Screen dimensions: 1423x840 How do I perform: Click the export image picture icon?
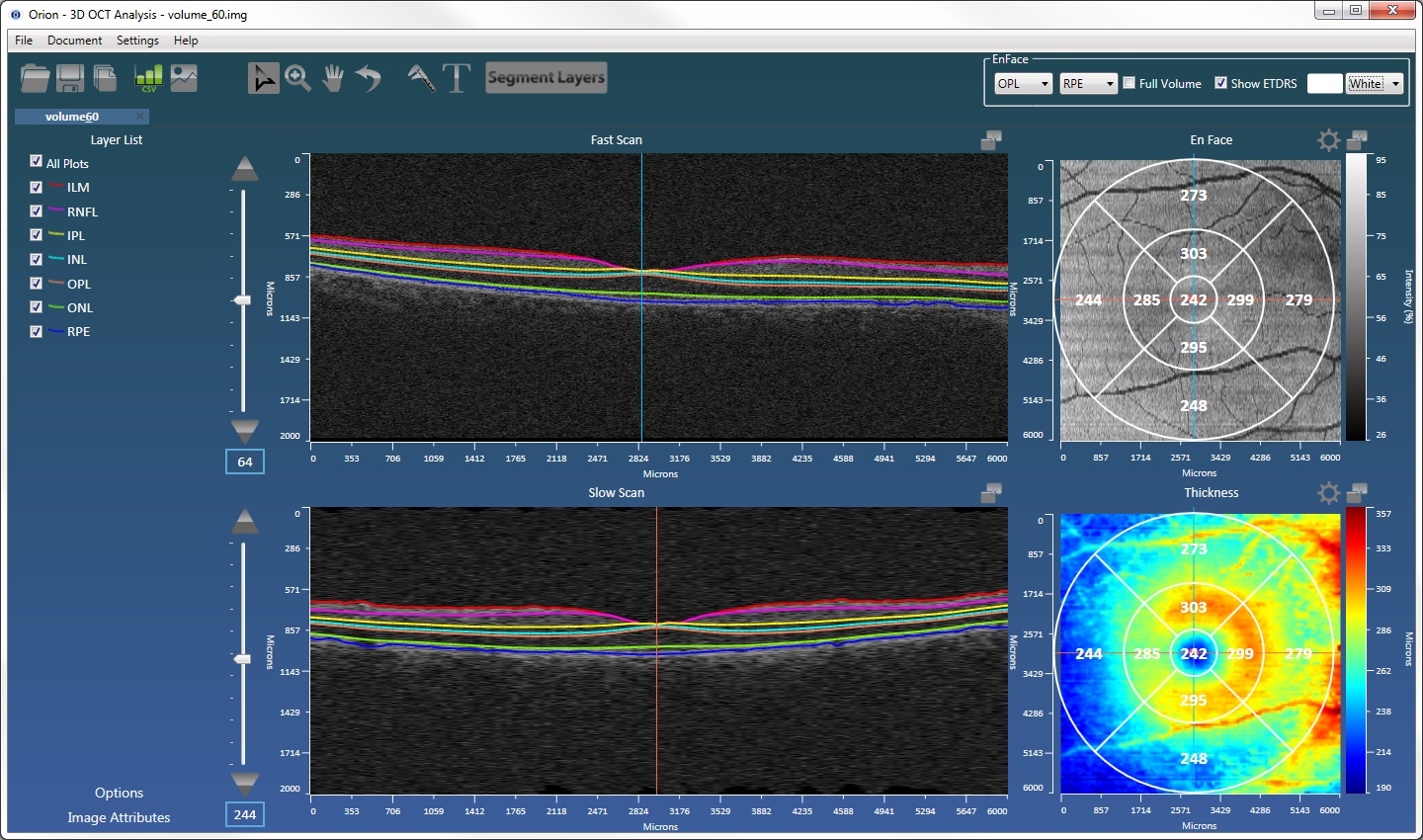click(x=184, y=78)
